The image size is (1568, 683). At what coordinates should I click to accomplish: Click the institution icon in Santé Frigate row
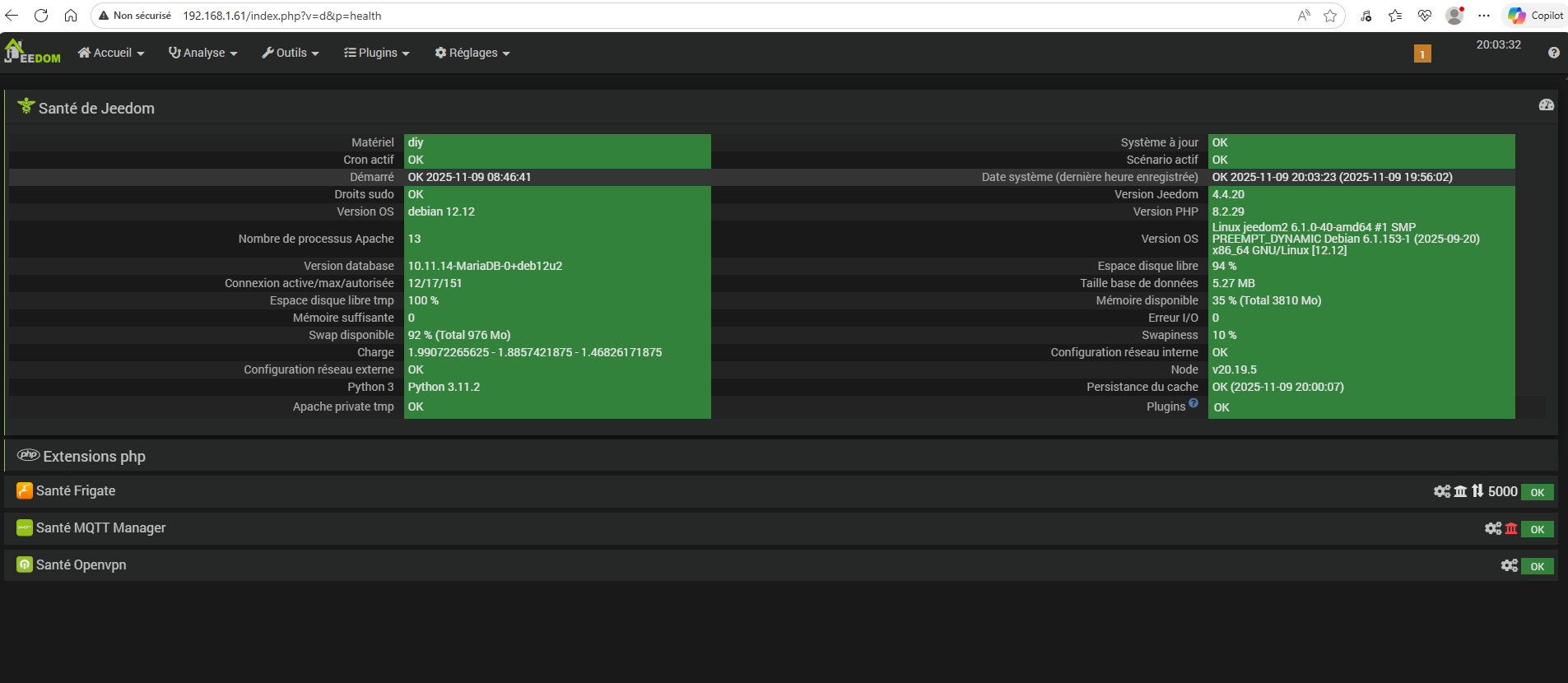click(x=1461, y=491)
